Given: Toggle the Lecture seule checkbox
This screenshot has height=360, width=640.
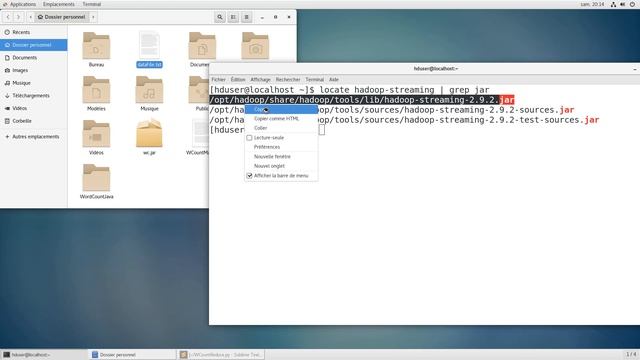Looking at the screenshot, I should [249, 138].
